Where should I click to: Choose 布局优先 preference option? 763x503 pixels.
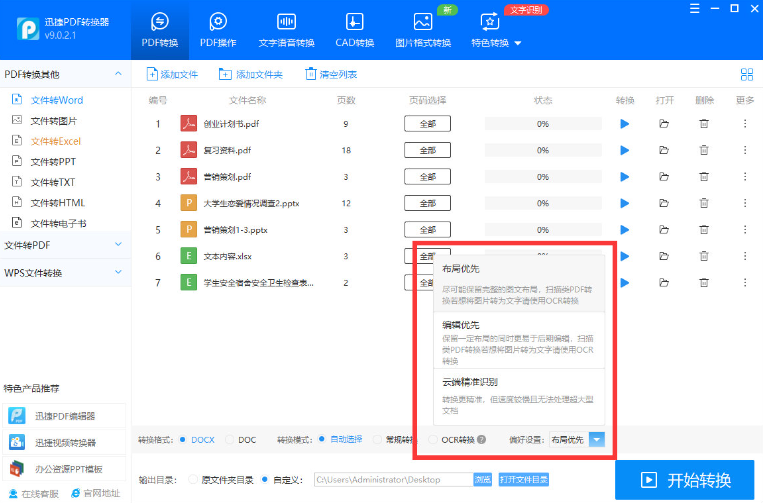point(519,284)
